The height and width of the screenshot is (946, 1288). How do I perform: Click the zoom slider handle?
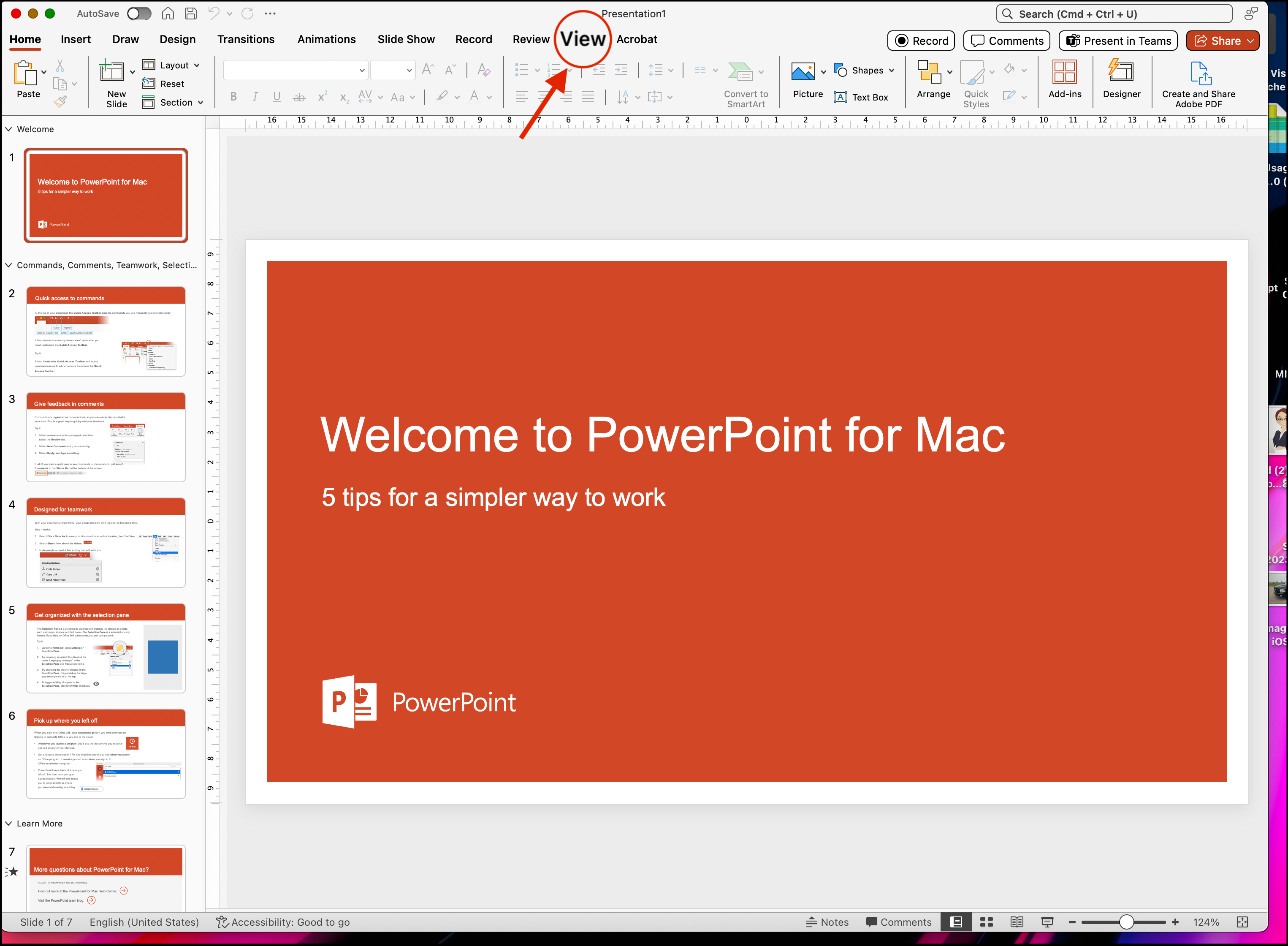coord(1126,922)
